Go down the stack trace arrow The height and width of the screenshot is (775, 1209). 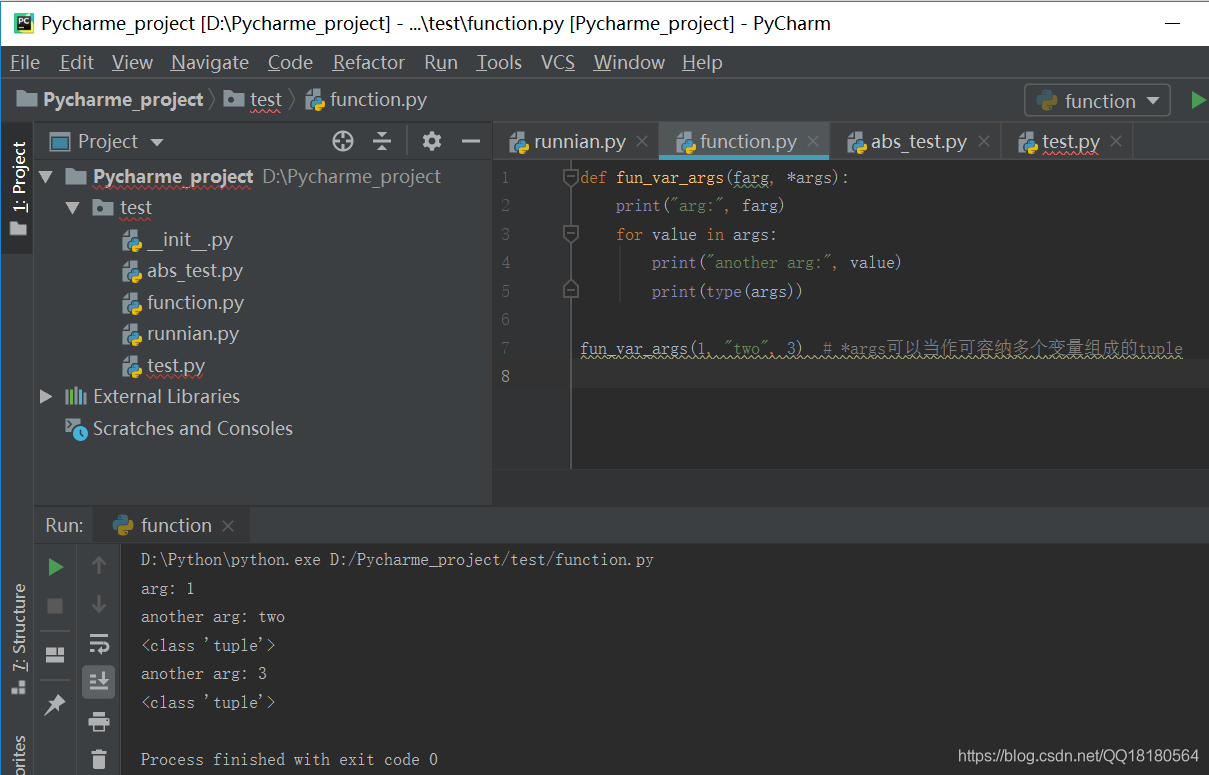tap(98, 604)
